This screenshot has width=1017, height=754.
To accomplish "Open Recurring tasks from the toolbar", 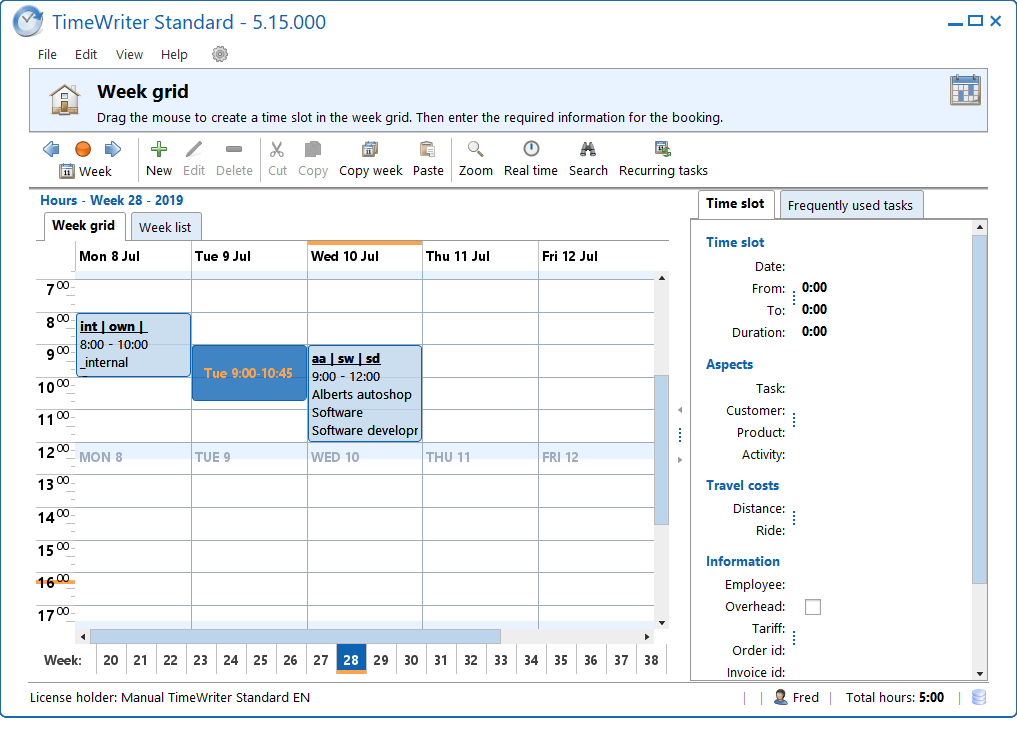I will pyautogui.click(x=662, y=150).
